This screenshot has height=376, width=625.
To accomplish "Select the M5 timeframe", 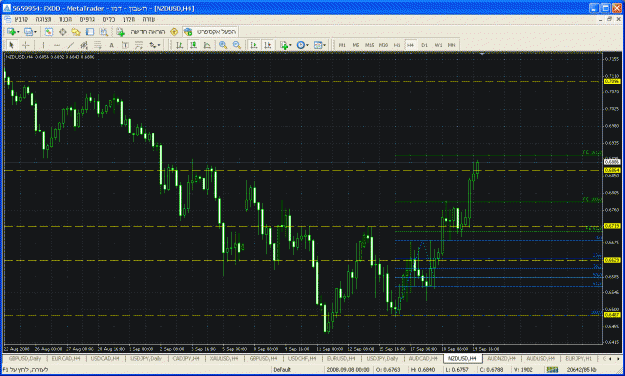I will click(x=356, y=45).
